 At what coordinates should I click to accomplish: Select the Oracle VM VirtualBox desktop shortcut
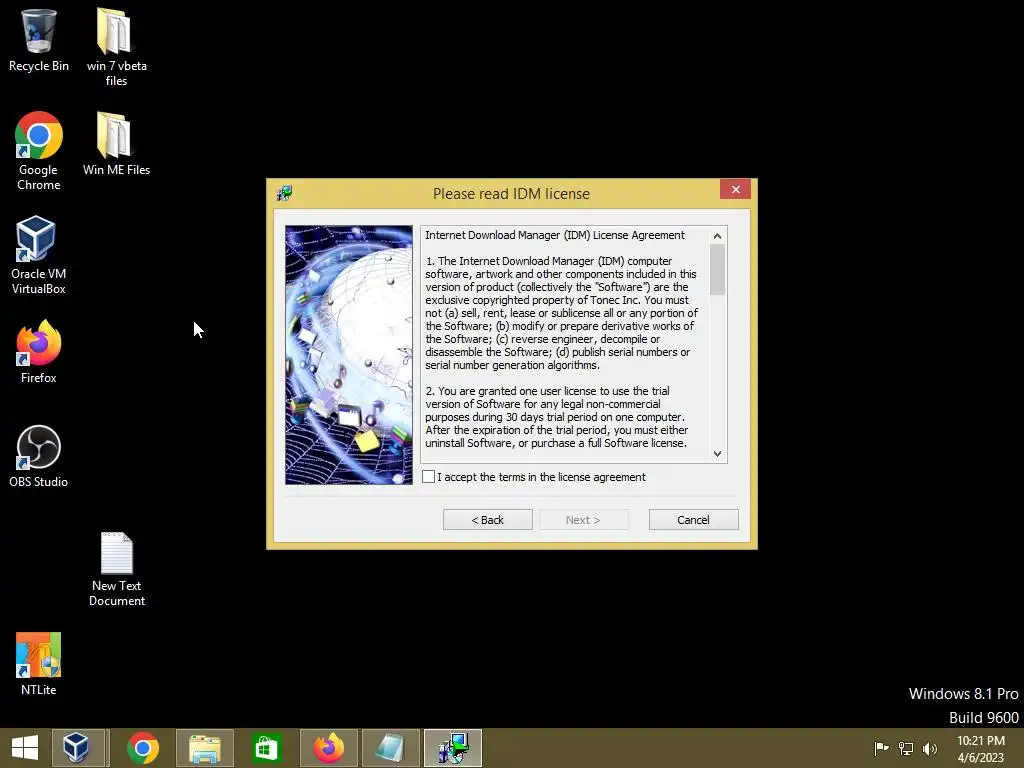[39, 255]
